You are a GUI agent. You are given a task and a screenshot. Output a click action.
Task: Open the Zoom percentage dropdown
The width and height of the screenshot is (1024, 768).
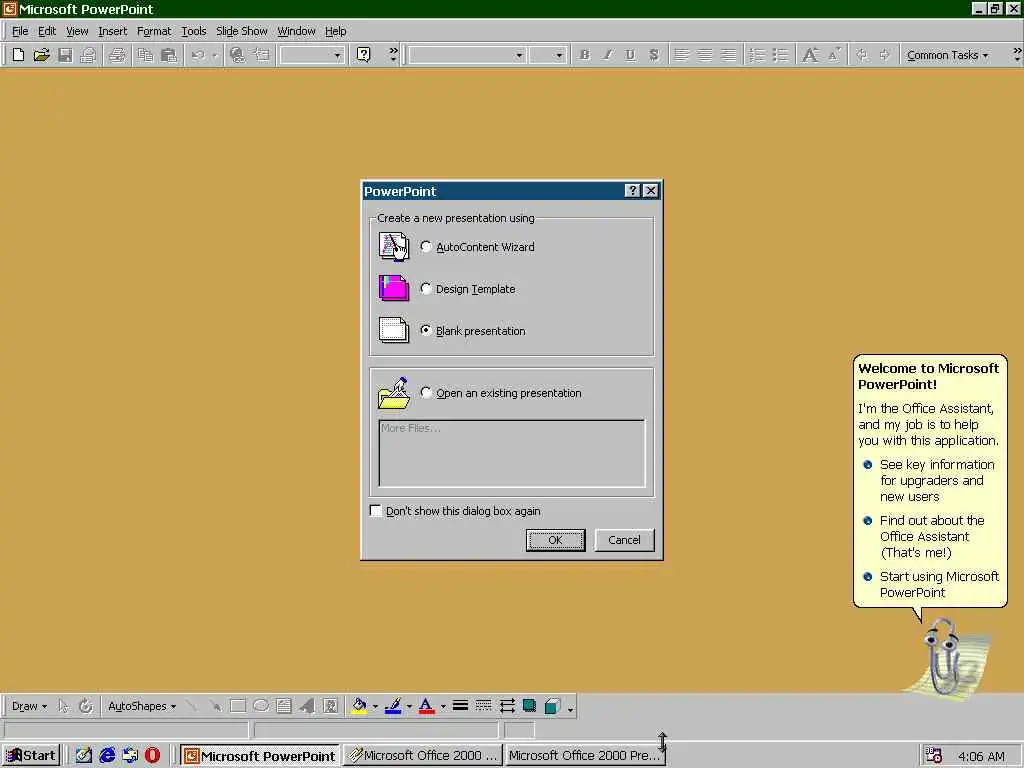337,56
